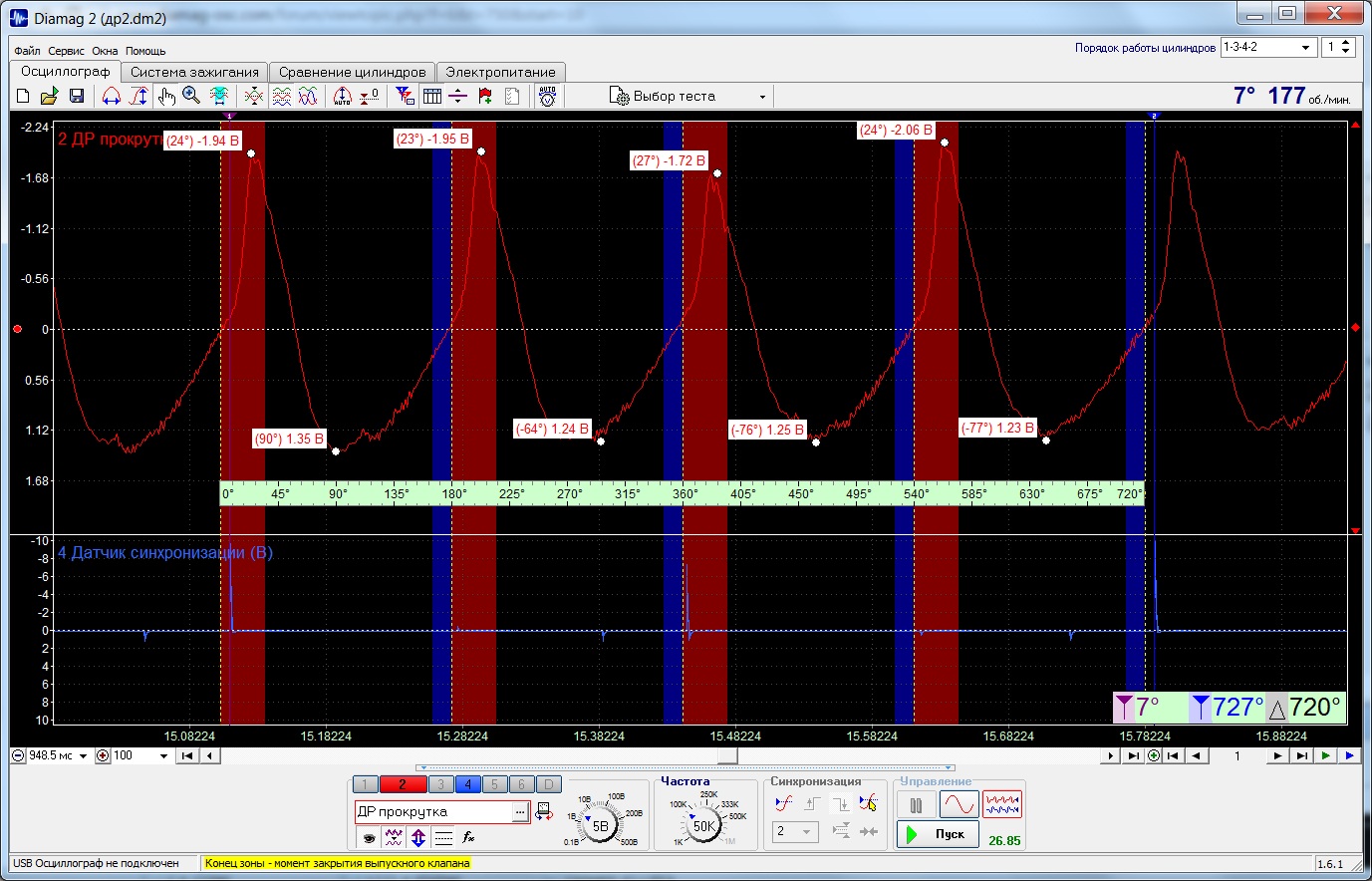The width and height of the screenshot is (1372, 881).
Task: Click the signal filter wave icon
Action: [x=394, y=837]
